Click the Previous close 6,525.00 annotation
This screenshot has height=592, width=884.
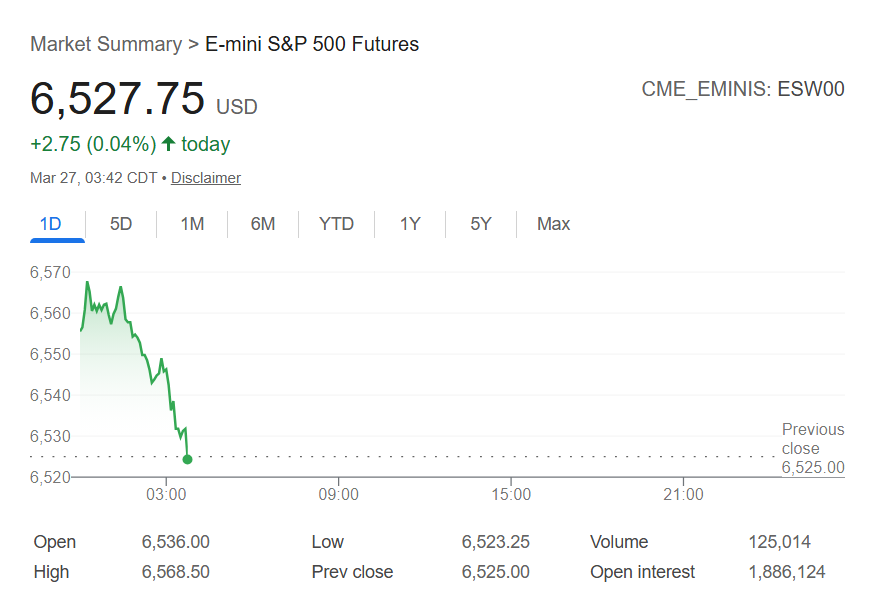tap(812, 448)
